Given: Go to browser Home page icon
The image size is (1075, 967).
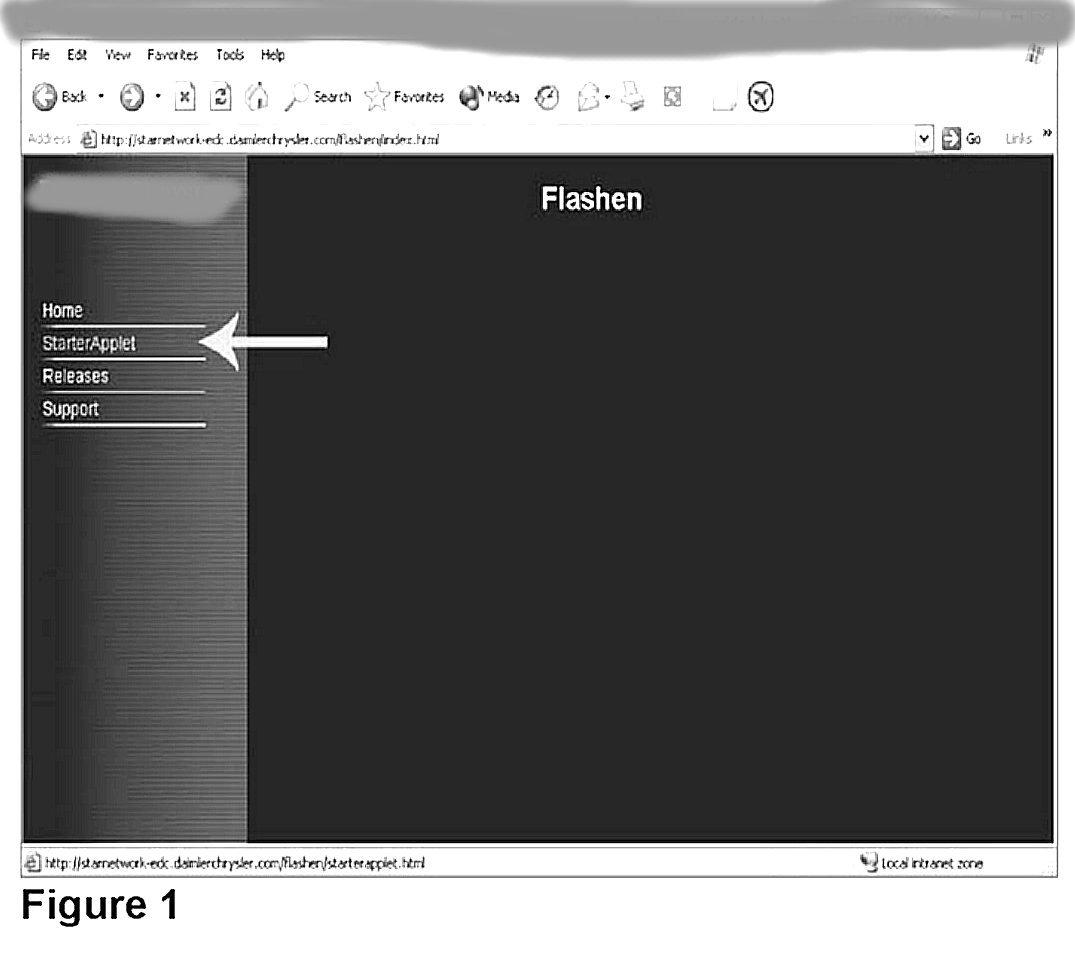Looking at the screenshot, I should pos(258,97).
